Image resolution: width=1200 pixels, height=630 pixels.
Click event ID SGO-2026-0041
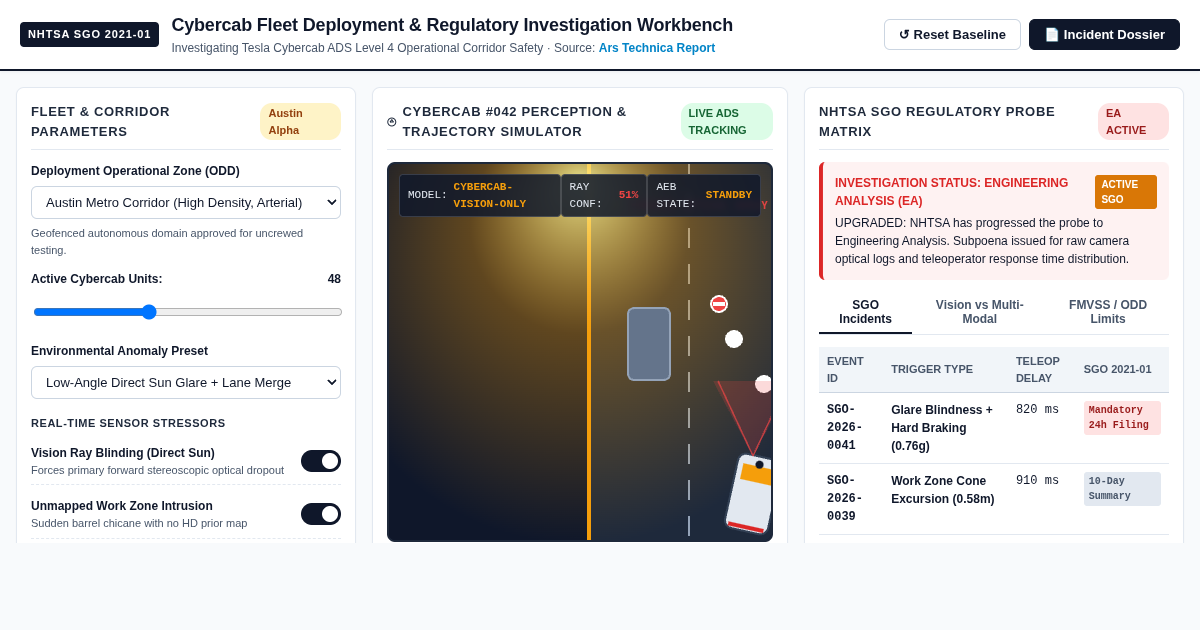845,428
